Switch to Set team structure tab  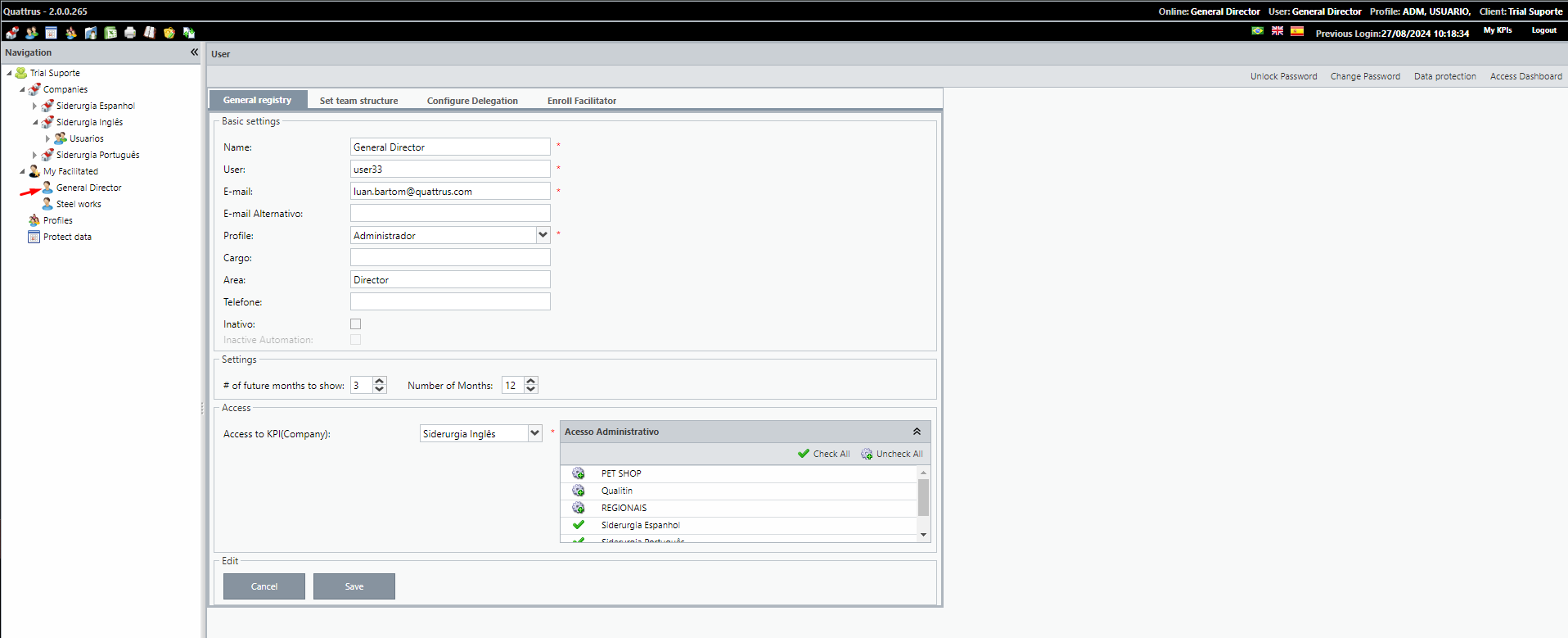coord(358,101)
